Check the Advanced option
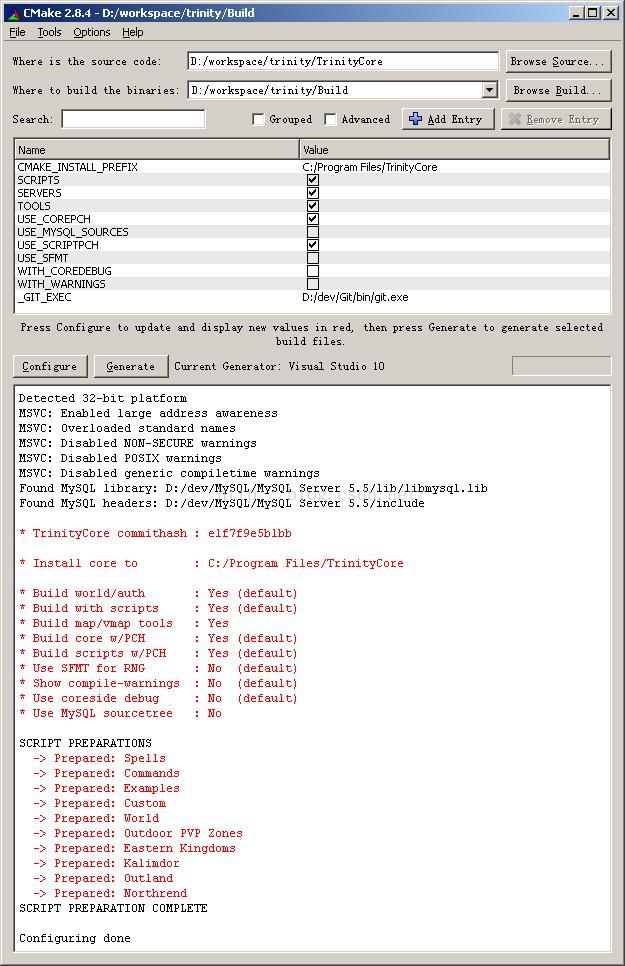The image size is (625, 966). coord(330,120)
